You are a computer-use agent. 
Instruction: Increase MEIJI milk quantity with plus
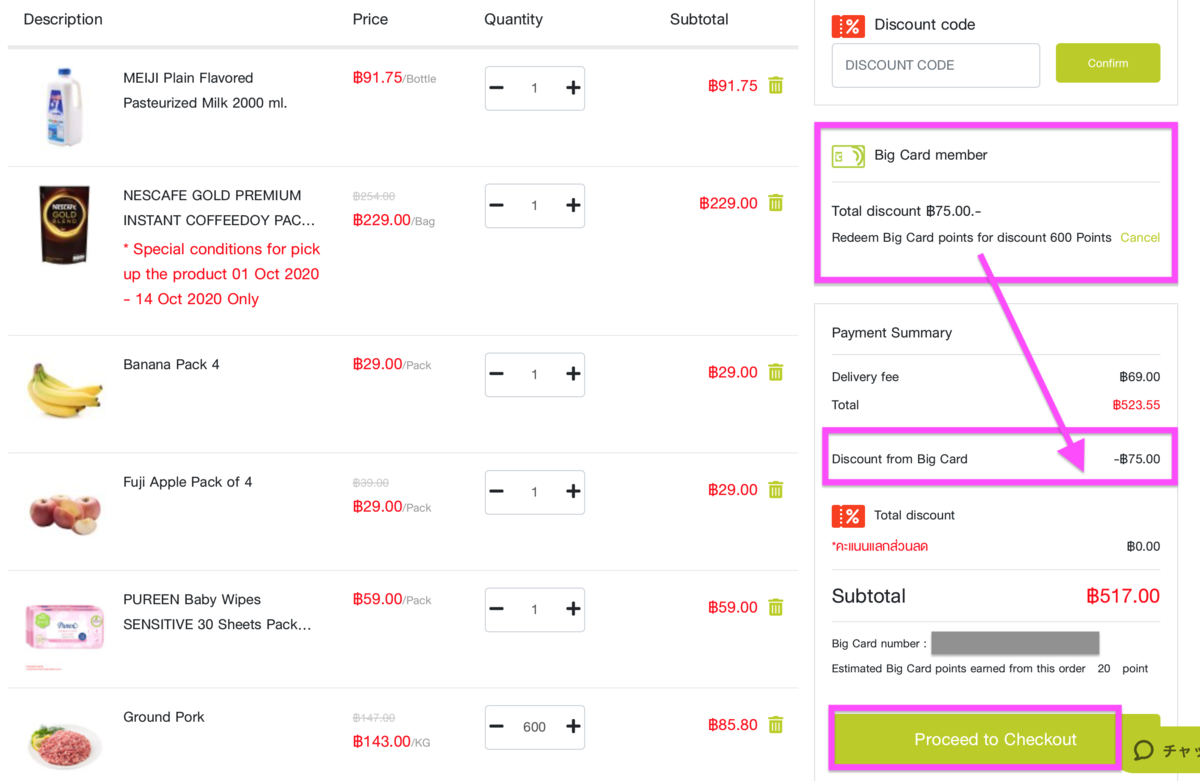(x=573, y=88)
